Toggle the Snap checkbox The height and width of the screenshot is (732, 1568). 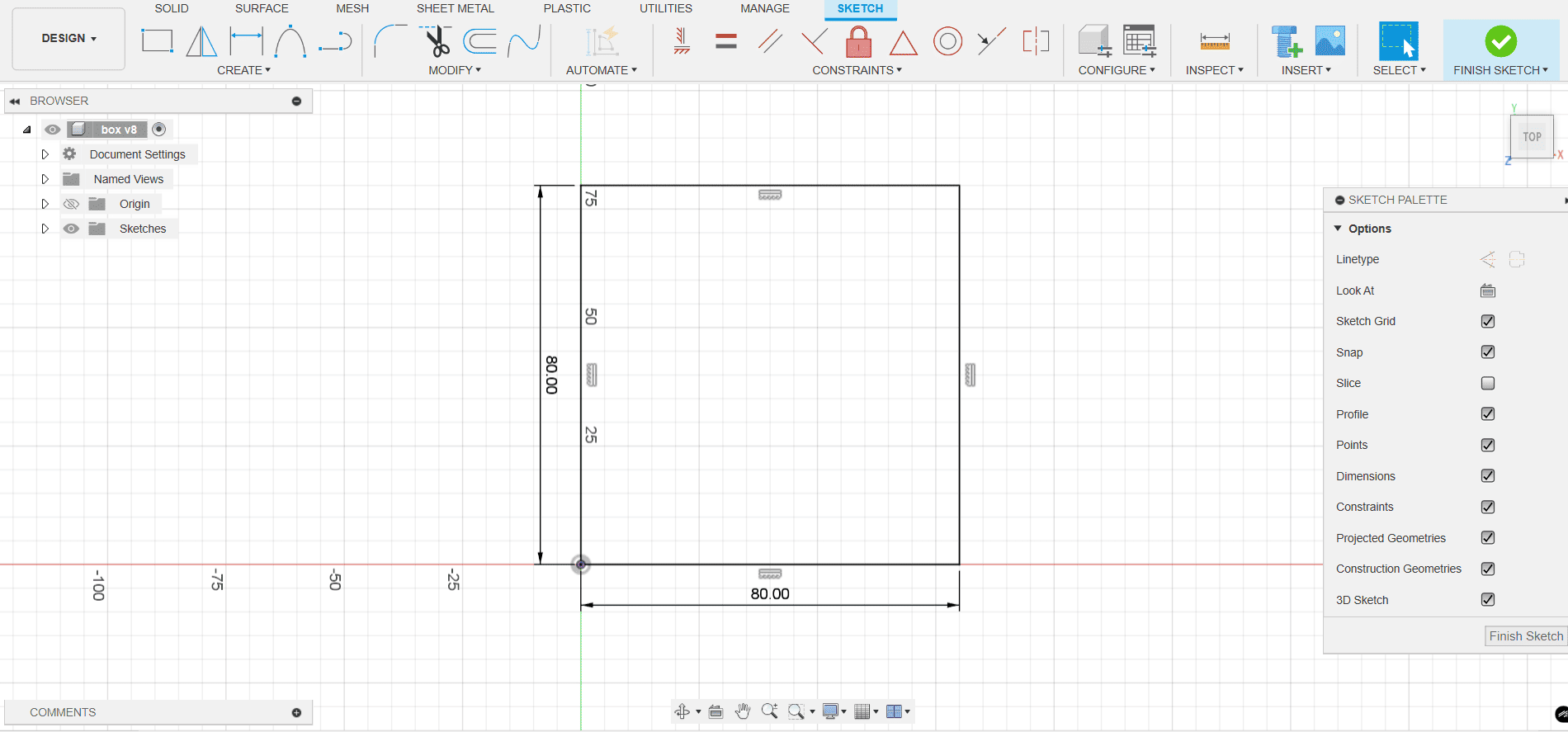[1488, 352]
